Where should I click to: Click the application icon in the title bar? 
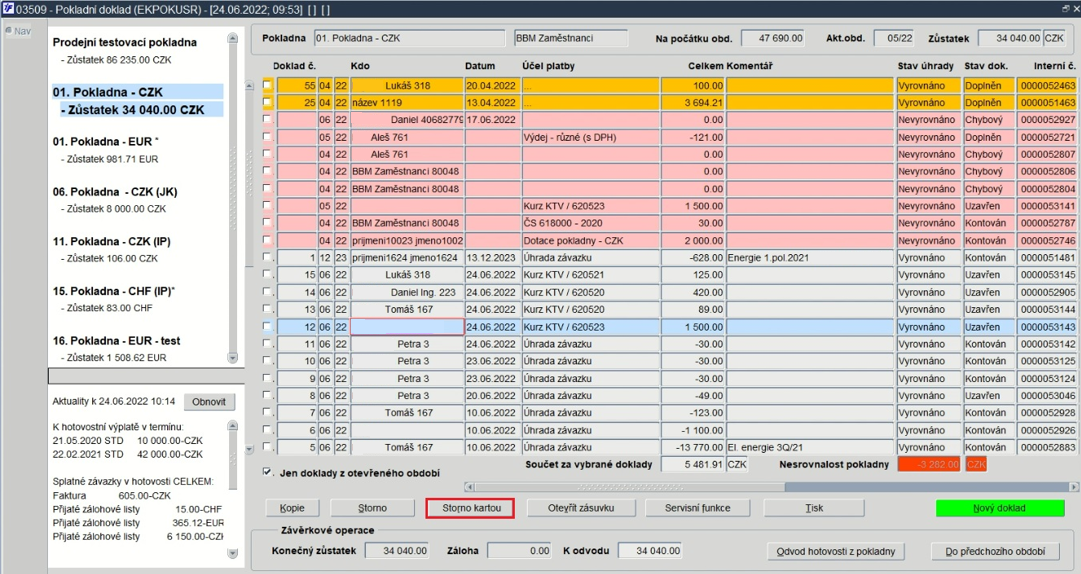point(8,8)
